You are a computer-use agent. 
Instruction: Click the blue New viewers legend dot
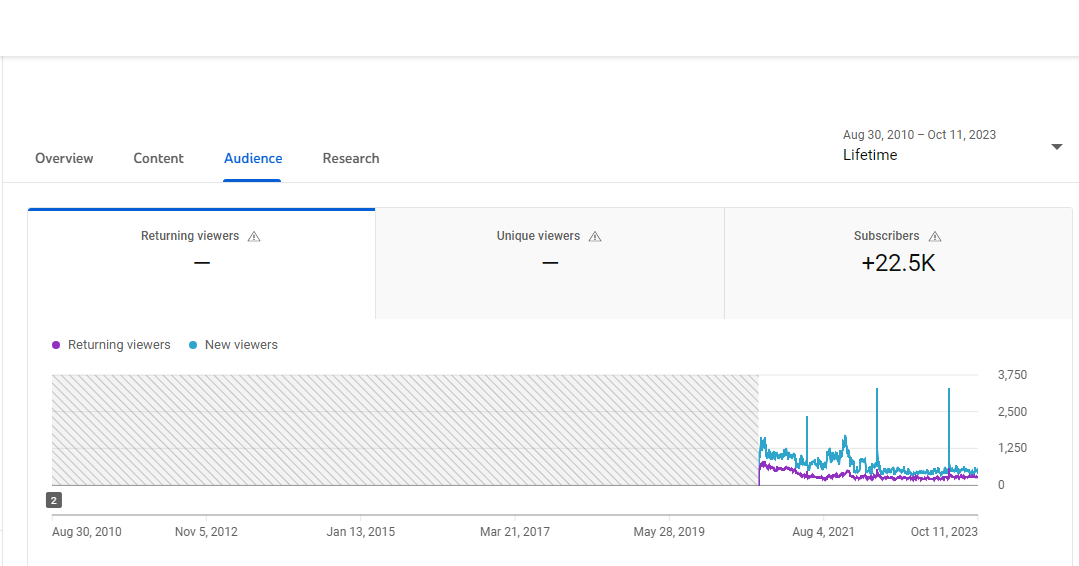pyautogui.click(x=193, y=345)
